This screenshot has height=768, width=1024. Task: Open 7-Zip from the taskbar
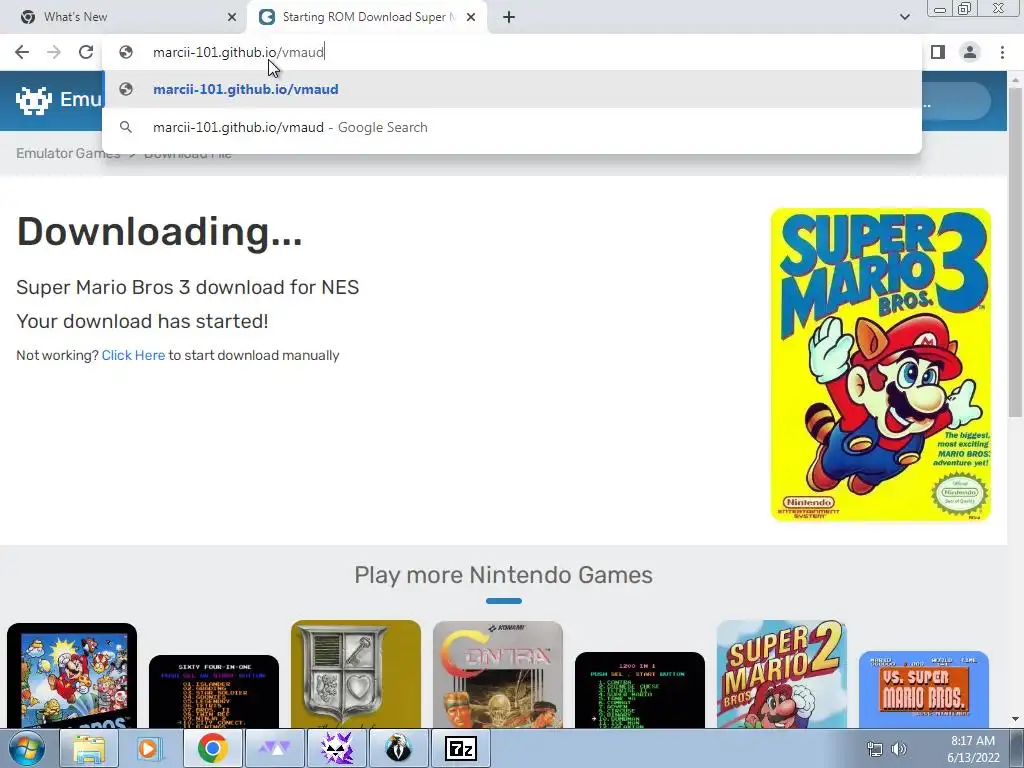click(461, 748)
